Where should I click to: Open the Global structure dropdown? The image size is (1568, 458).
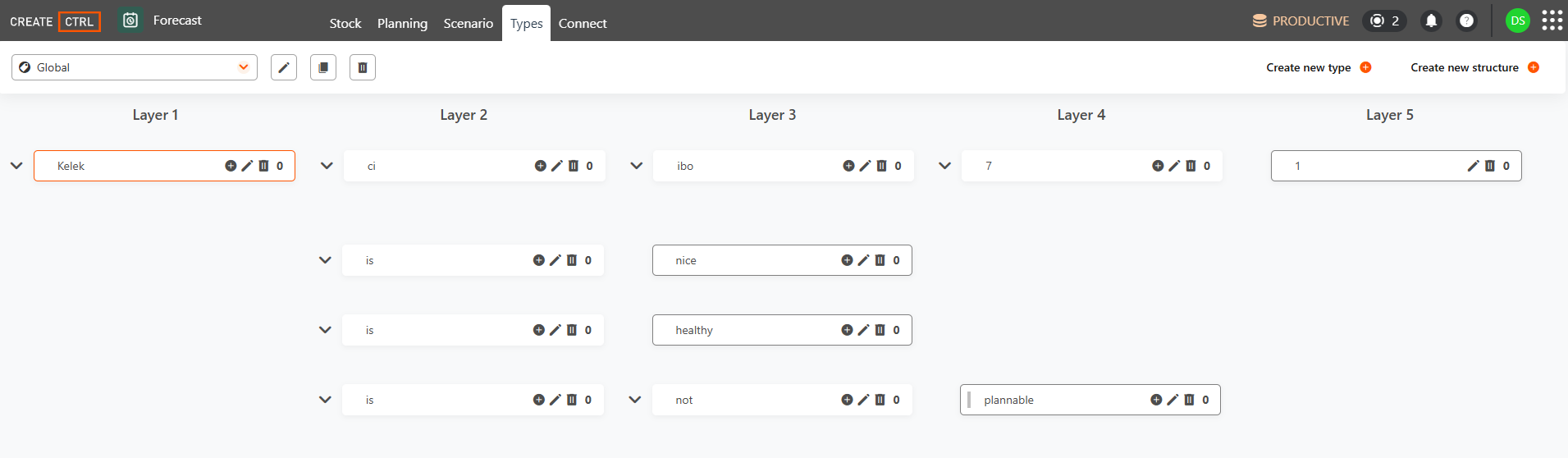[135, 67]
